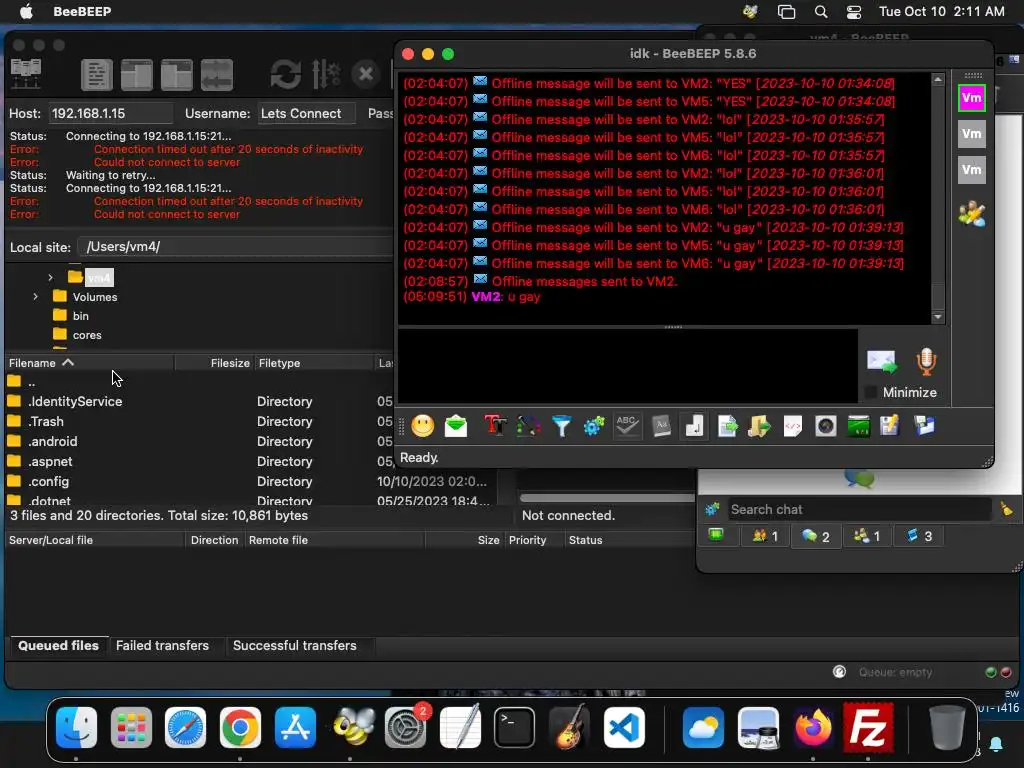Click the camera screenshot icon in chat toolbar
Viewport: 1024px width, 768px height.
[825, 426]
